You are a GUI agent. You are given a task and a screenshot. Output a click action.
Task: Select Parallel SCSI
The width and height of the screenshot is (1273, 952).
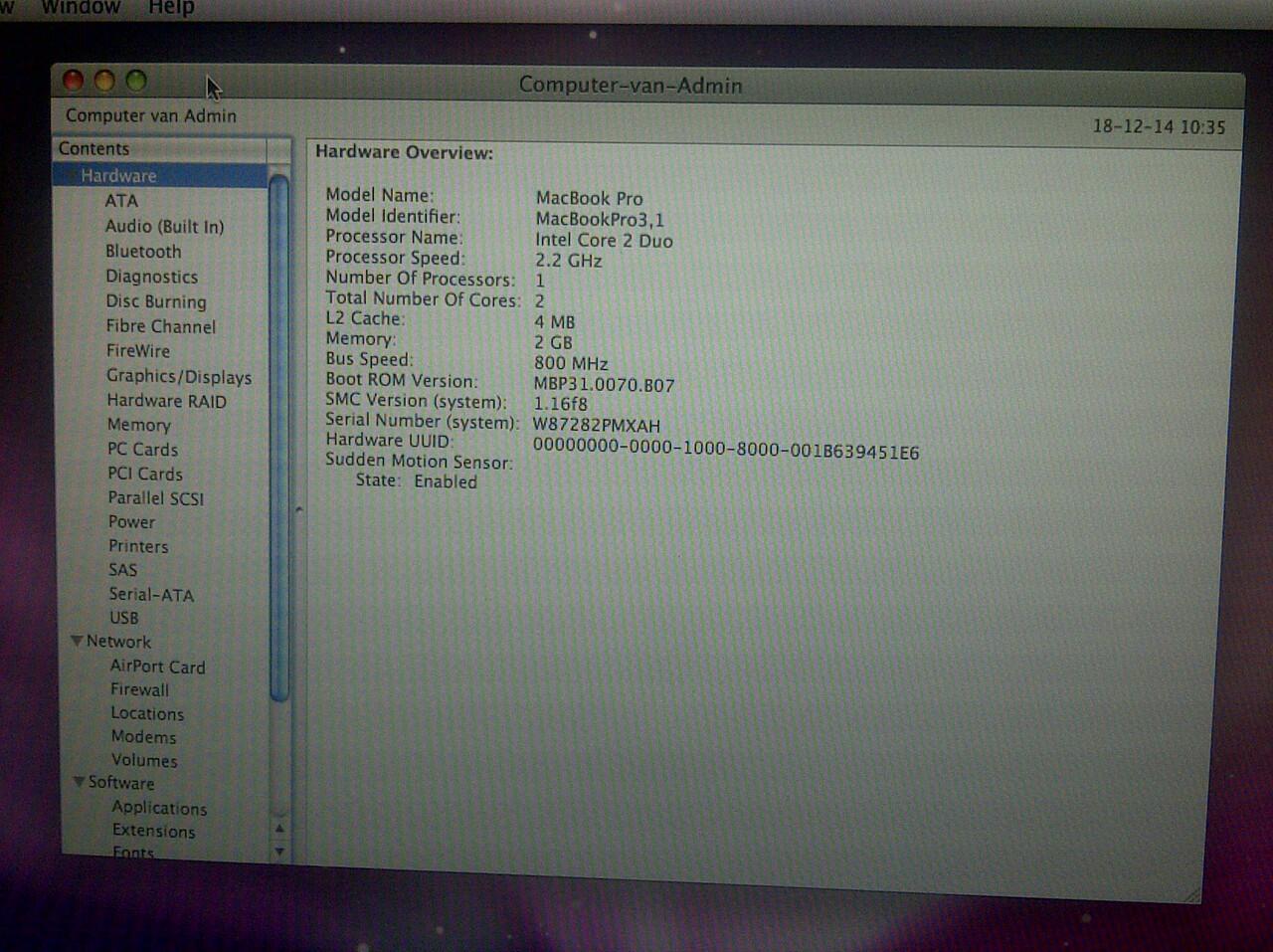coord(156,498)
